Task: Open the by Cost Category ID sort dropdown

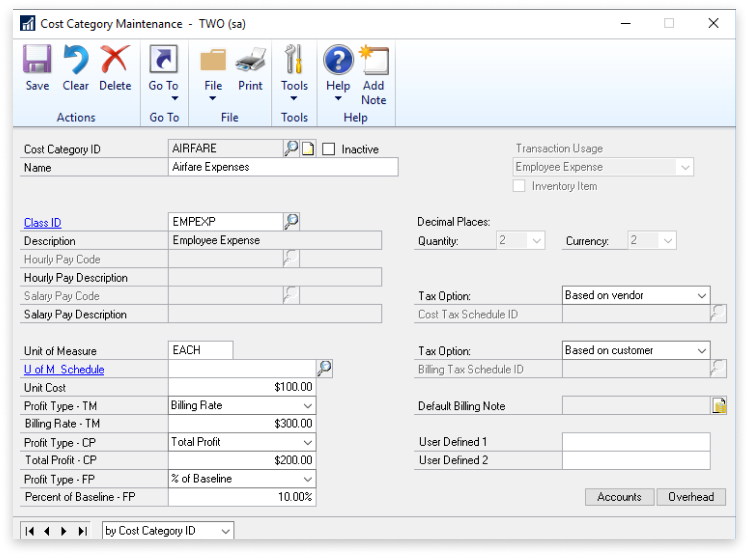Action: click(x=225, y=531)
